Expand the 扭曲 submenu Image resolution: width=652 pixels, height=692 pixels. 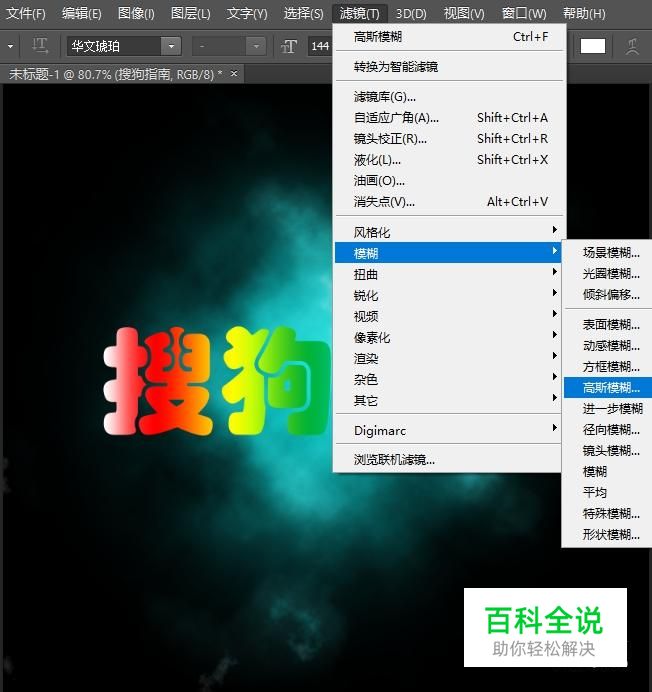pos(448,274)
